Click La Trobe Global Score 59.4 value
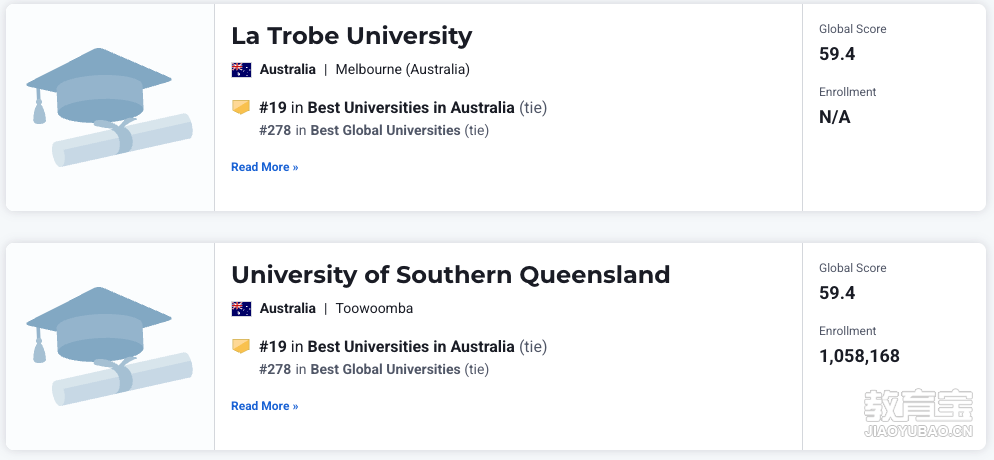This screenshot has height=460, width=994. pos(837,54)
